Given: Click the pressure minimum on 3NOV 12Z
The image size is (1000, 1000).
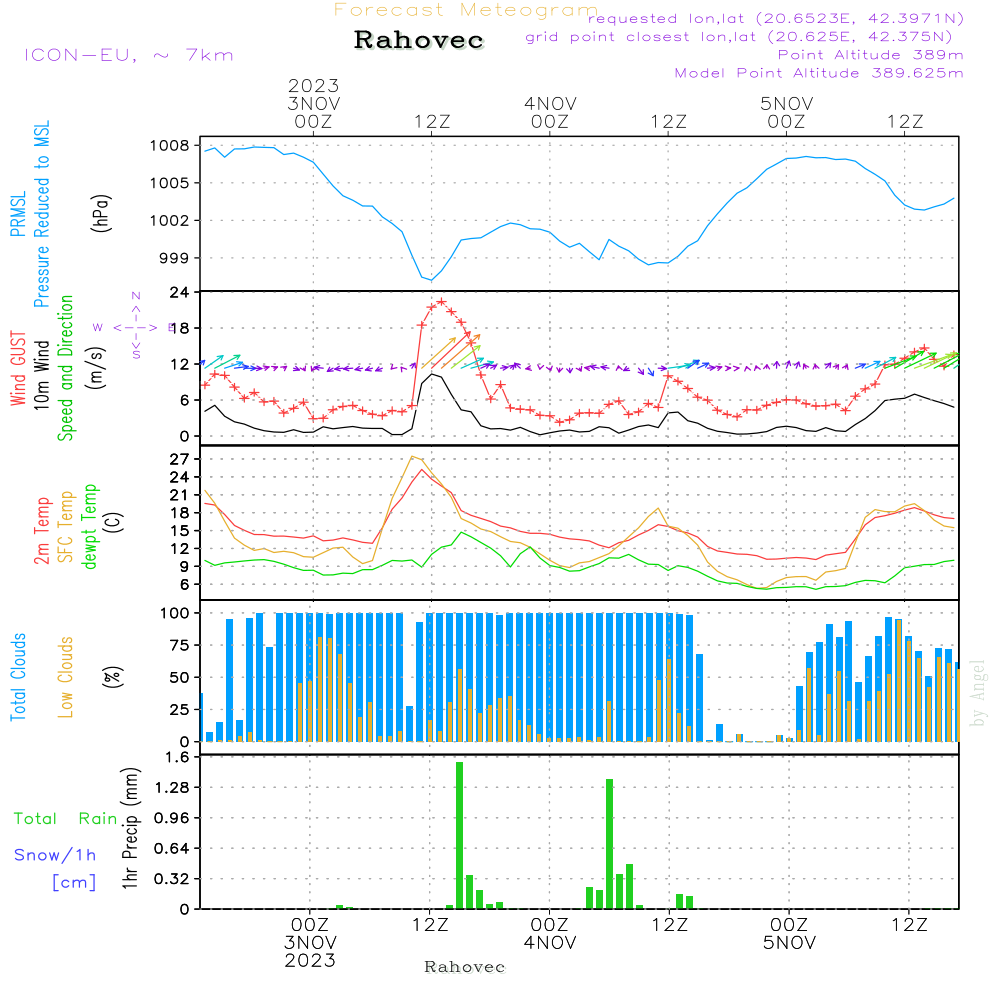Looking at the screenshot, I should pyautogui.click(x=431, y=280).
